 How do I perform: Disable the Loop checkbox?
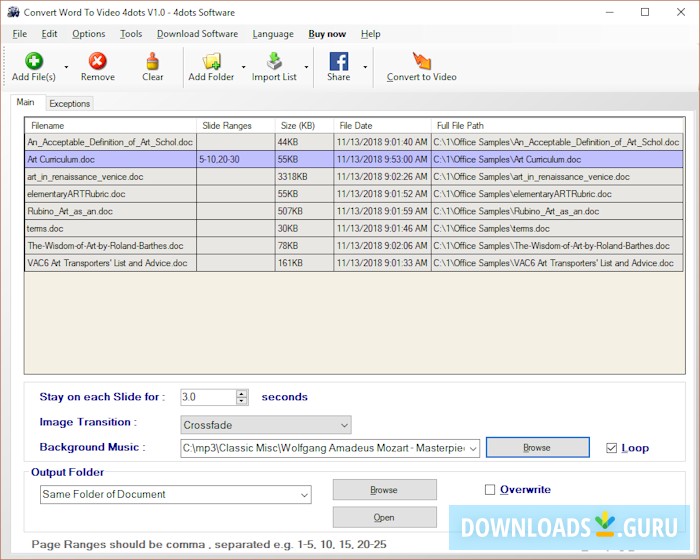point(611,448)
